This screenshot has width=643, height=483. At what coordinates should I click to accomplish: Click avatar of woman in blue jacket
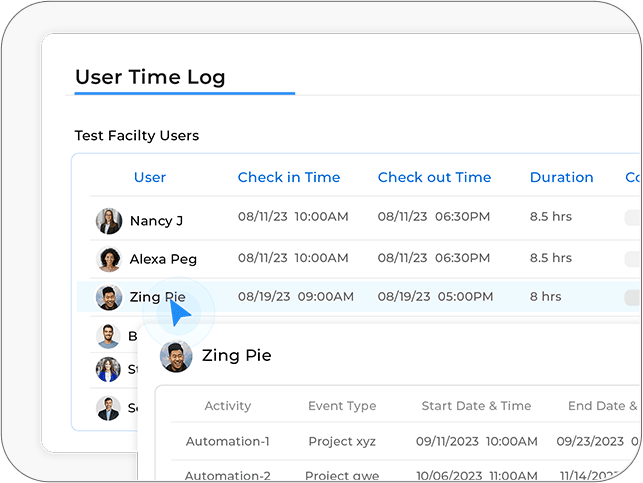[108, 369]
